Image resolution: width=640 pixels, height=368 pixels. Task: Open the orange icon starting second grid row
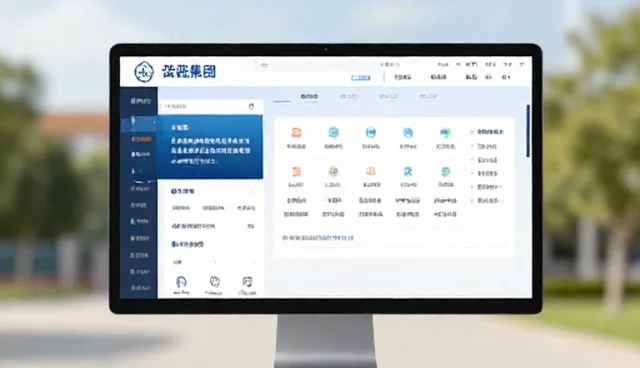tap(296, 171)
